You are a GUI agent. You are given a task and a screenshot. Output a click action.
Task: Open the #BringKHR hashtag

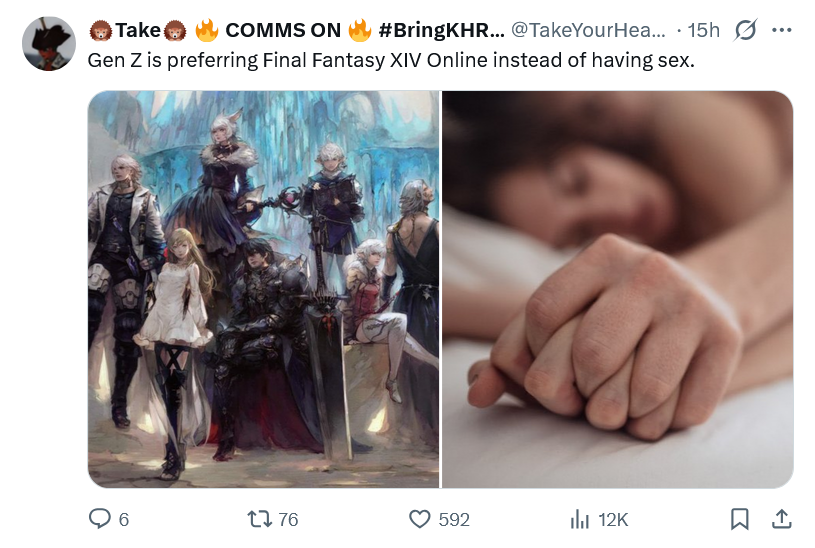pos(441,30)
